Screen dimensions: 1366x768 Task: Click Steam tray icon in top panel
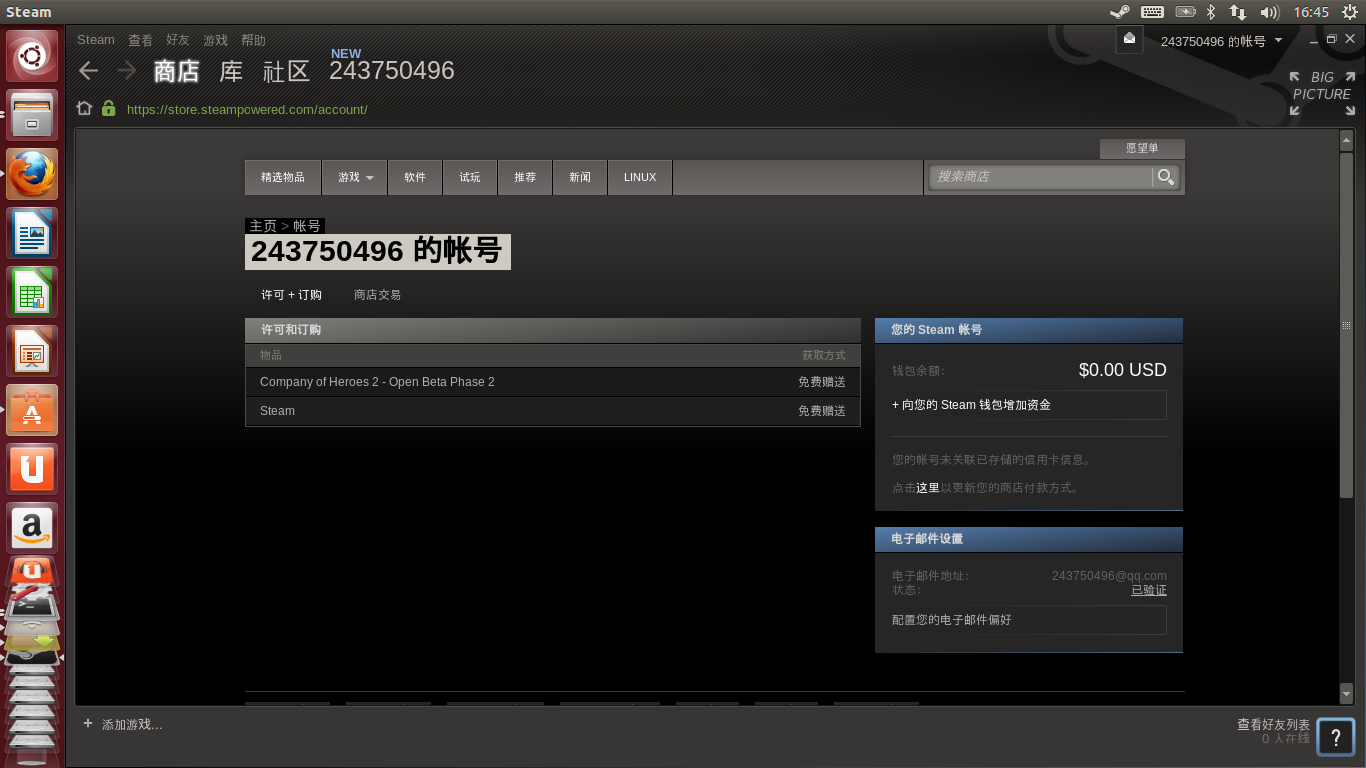(1120, 12)
